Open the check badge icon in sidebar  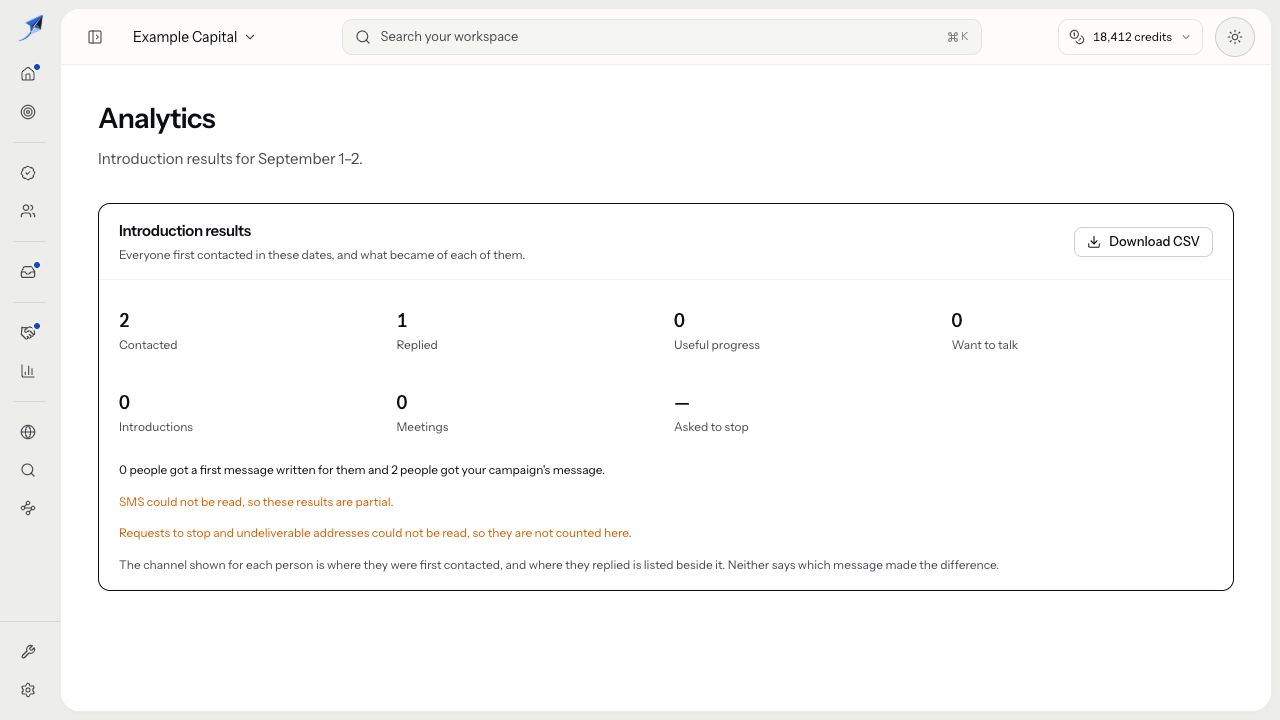(x=28, y=173)
